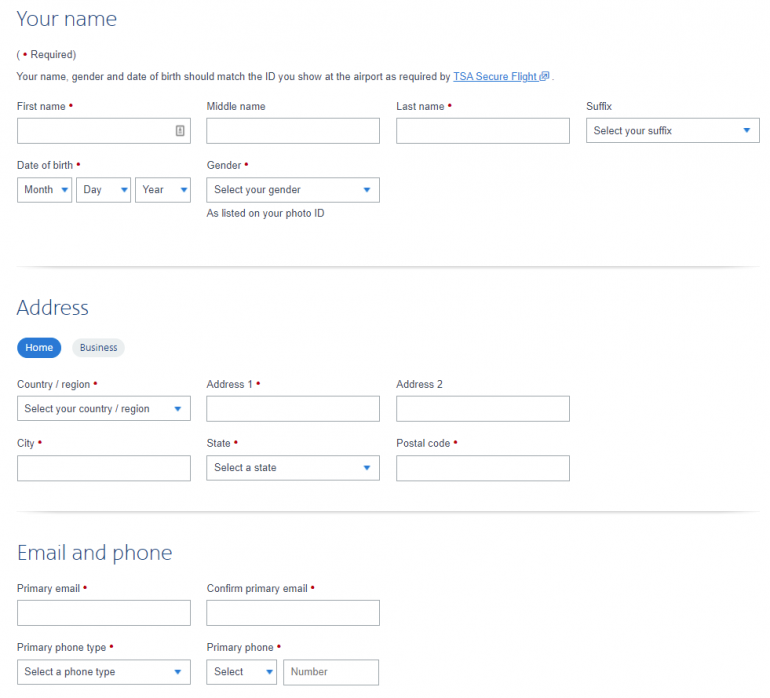The width and height of the screenshot is (770, 698).
Task: Open the Select your country / region dropdown
Action: (x=103, y=409)
